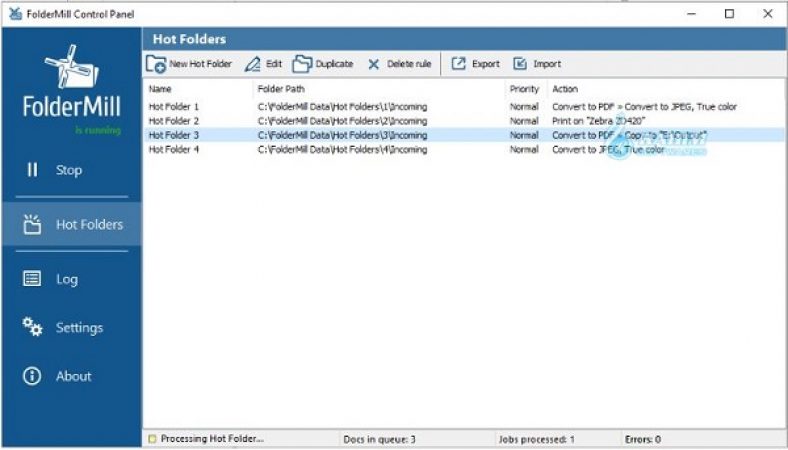This screenshot has height=450, width=788.
Task: Select the Hot Folder 2 row name
Action: pyautogui.click(x=174, y=121)
